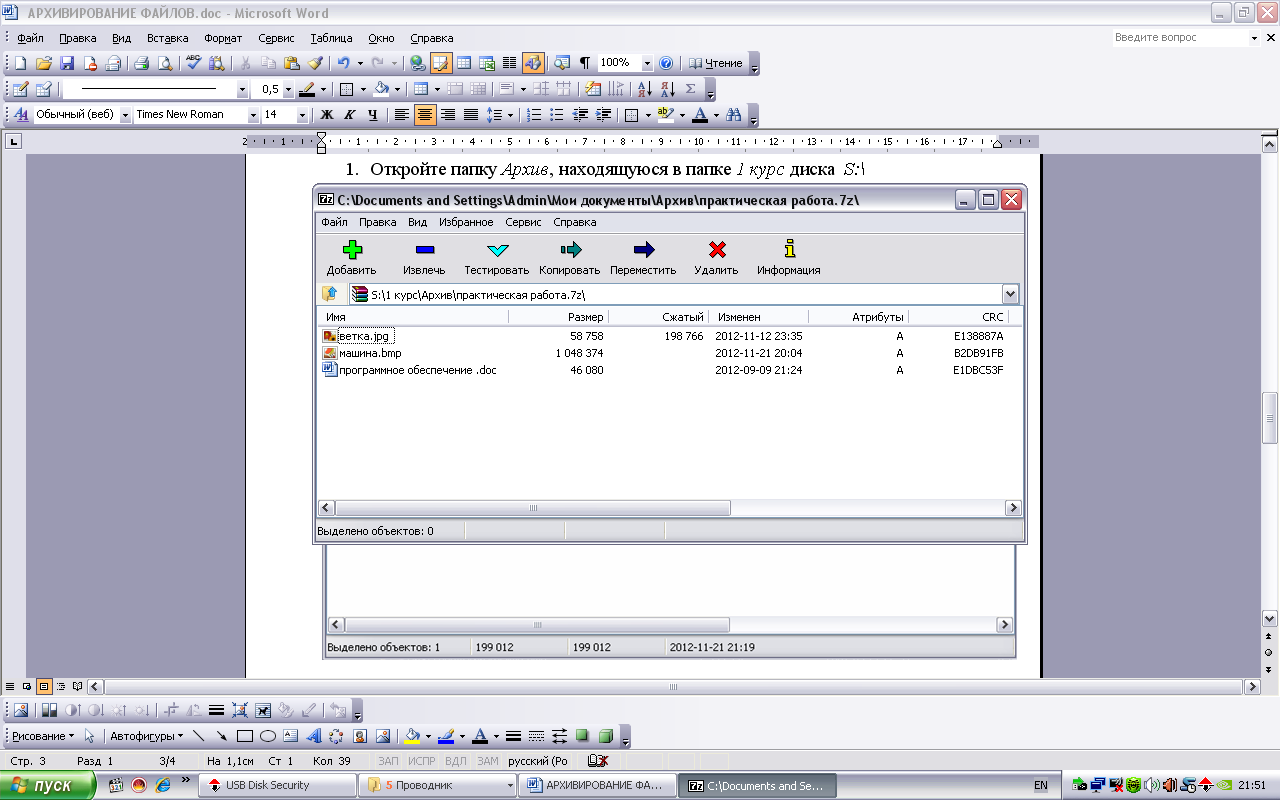Click the Insert Hyperlink globe icon
1280x800 pixels.
(x=417, y=63)
